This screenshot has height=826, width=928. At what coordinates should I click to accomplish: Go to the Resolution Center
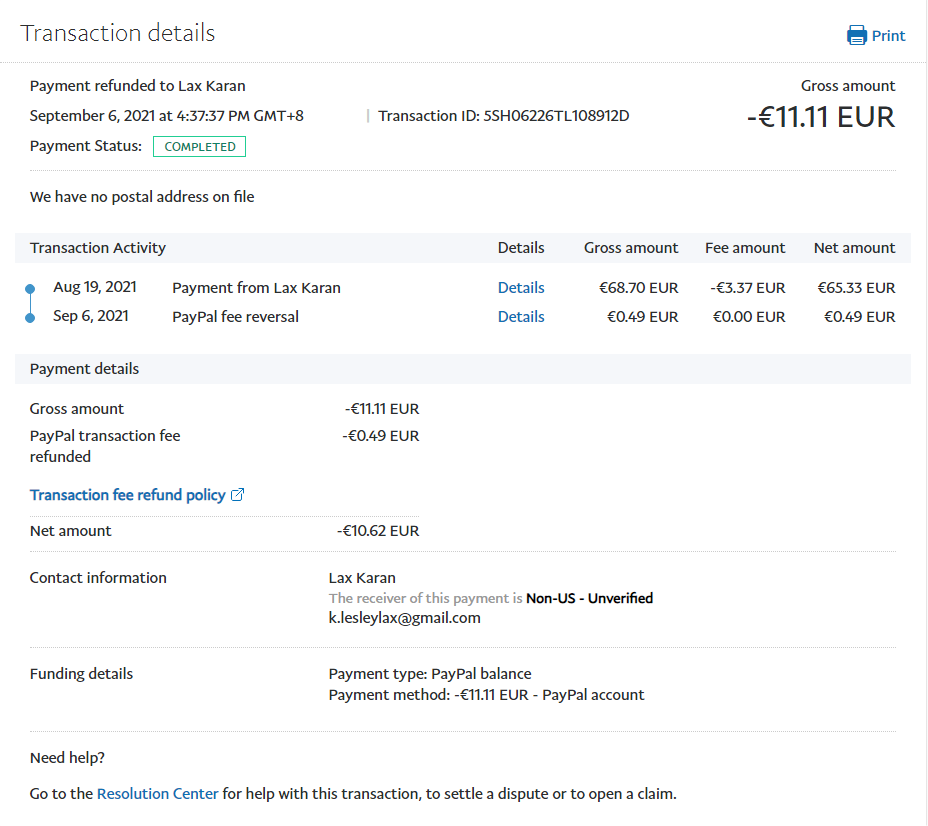(157, 794)
